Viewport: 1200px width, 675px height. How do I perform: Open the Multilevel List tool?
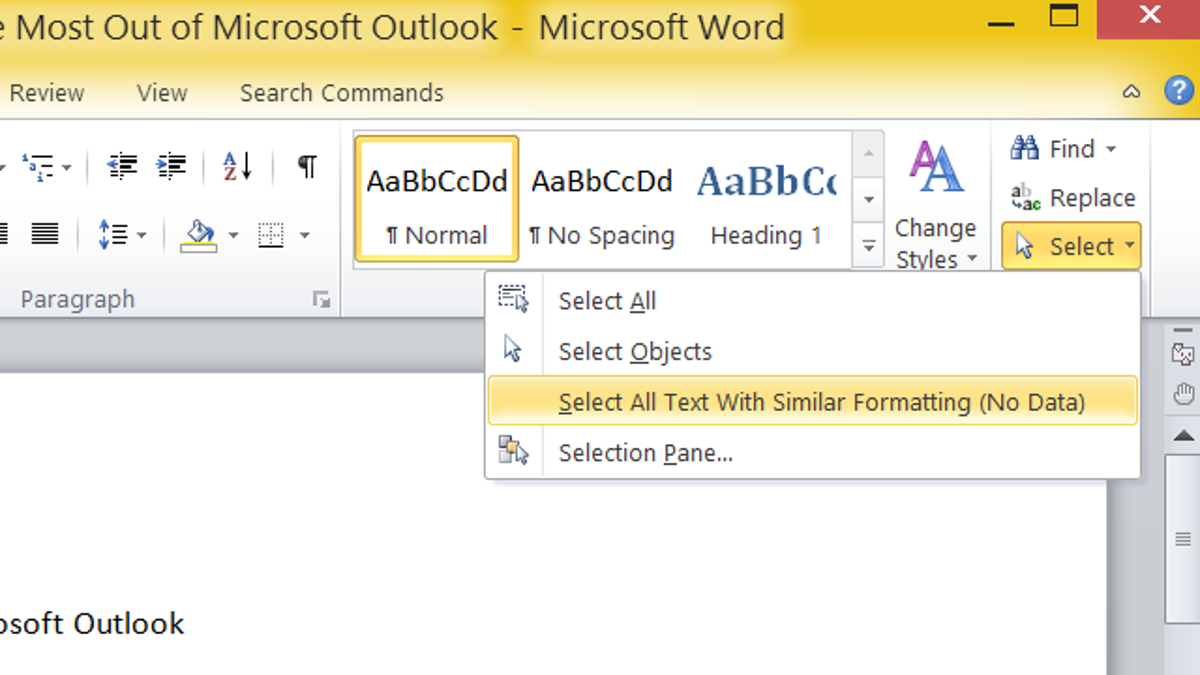pyautogui.click(x=38, y=166)
